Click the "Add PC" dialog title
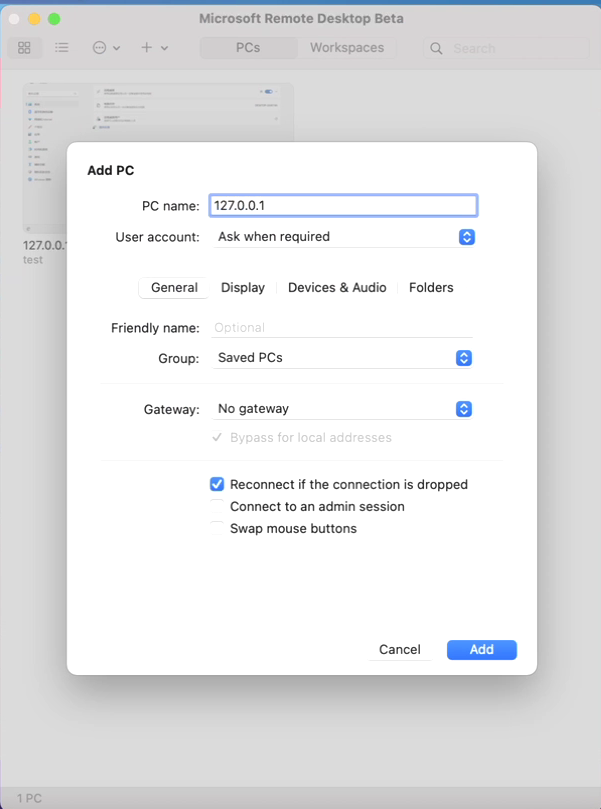 tap(110, 171)
